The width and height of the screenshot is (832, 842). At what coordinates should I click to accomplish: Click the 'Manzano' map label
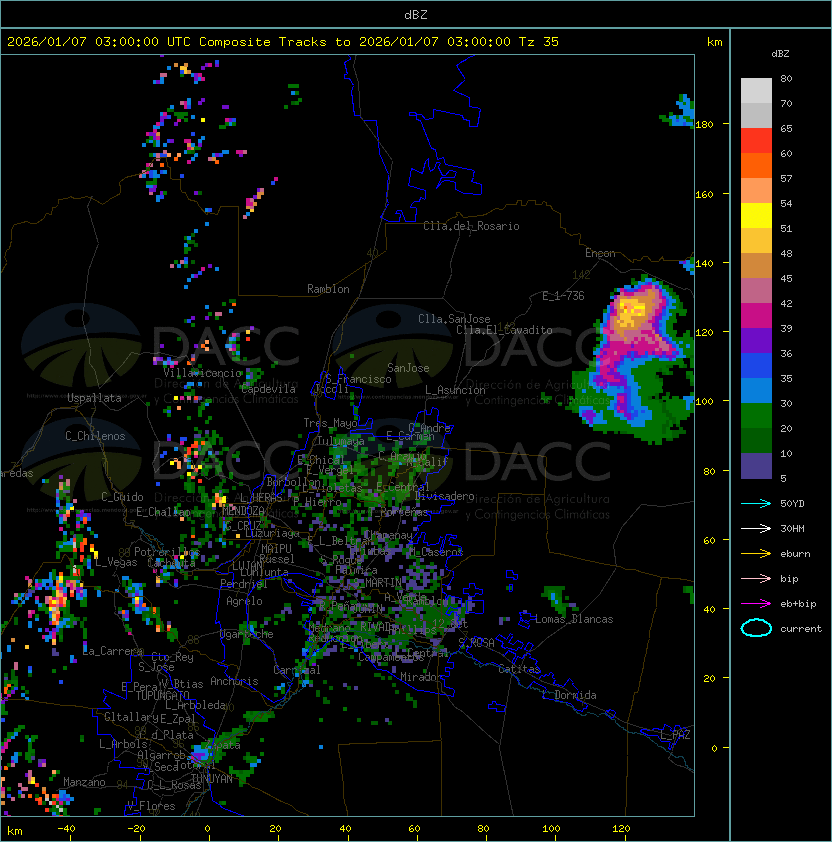tap(84, 782)
